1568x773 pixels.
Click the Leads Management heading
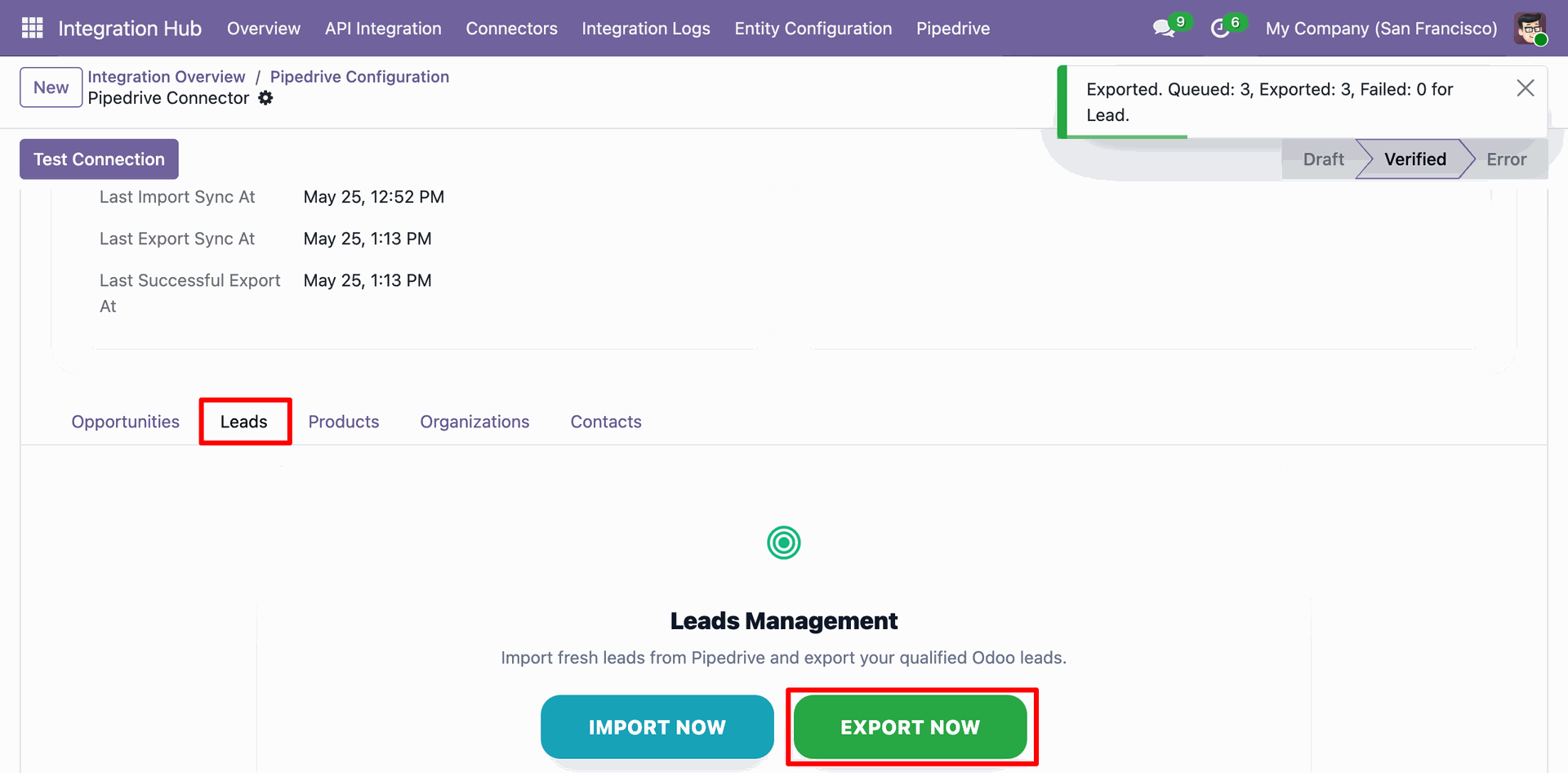[x=784, y=621]
